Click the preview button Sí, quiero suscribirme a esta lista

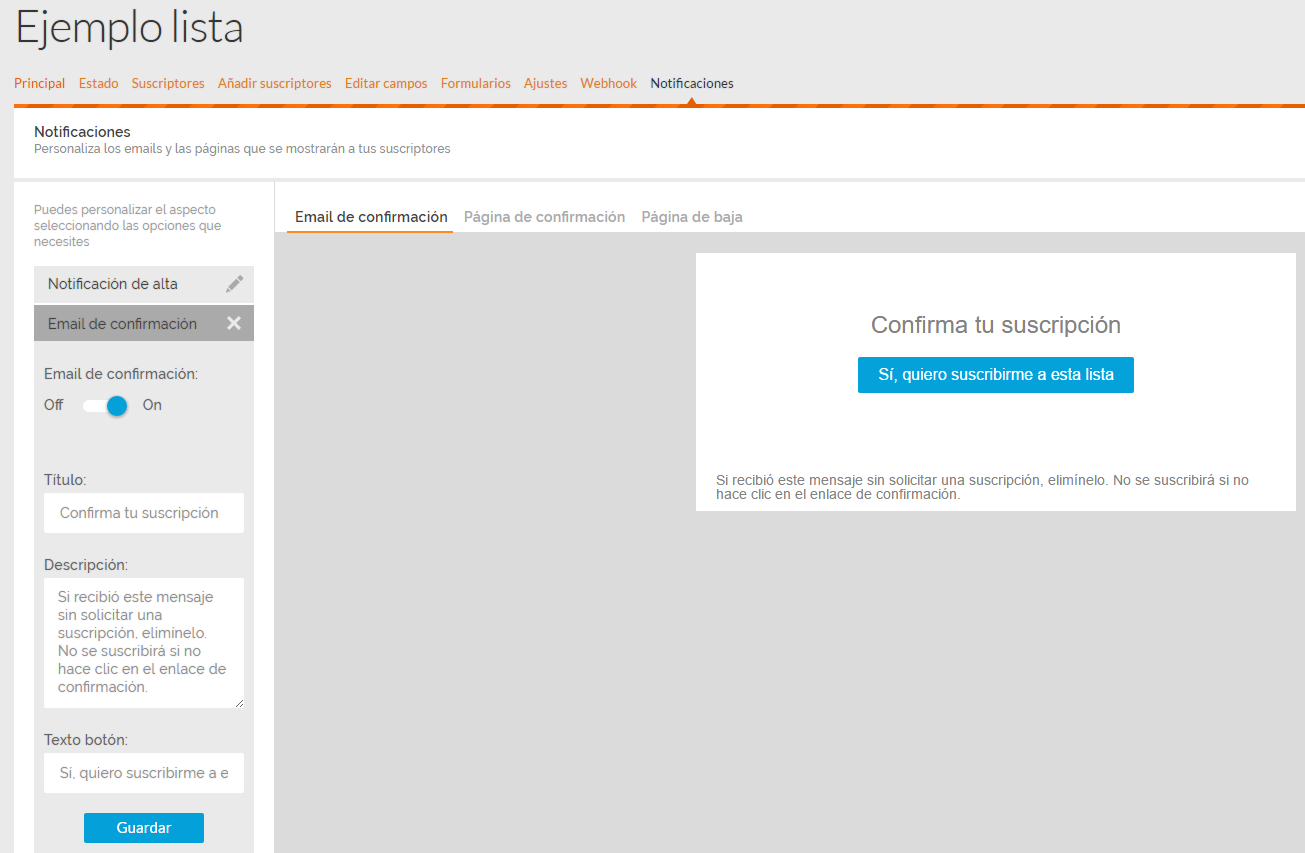(x=996, y=375)
